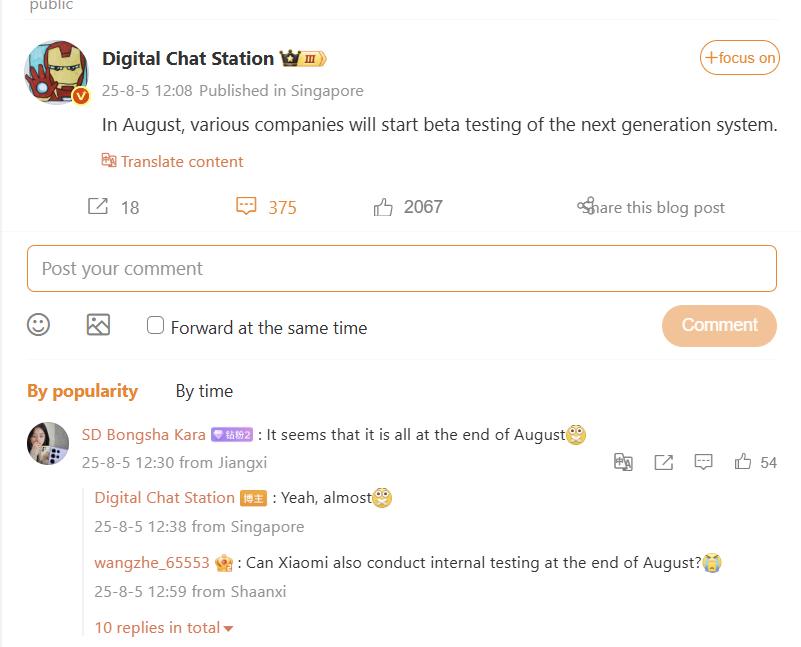Screen dimensions: 801x647
Task: Select By popularity sorting tab
Action: [82, 391]
